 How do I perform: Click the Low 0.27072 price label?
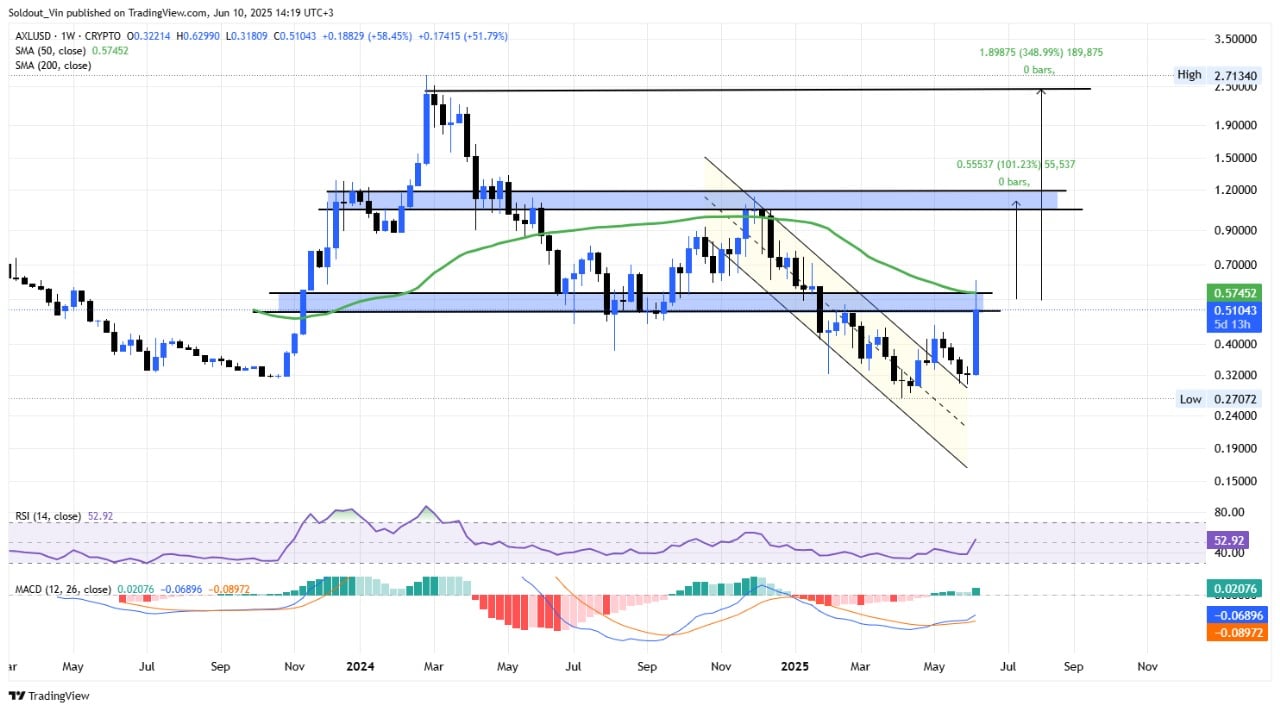coord(1219,399)
